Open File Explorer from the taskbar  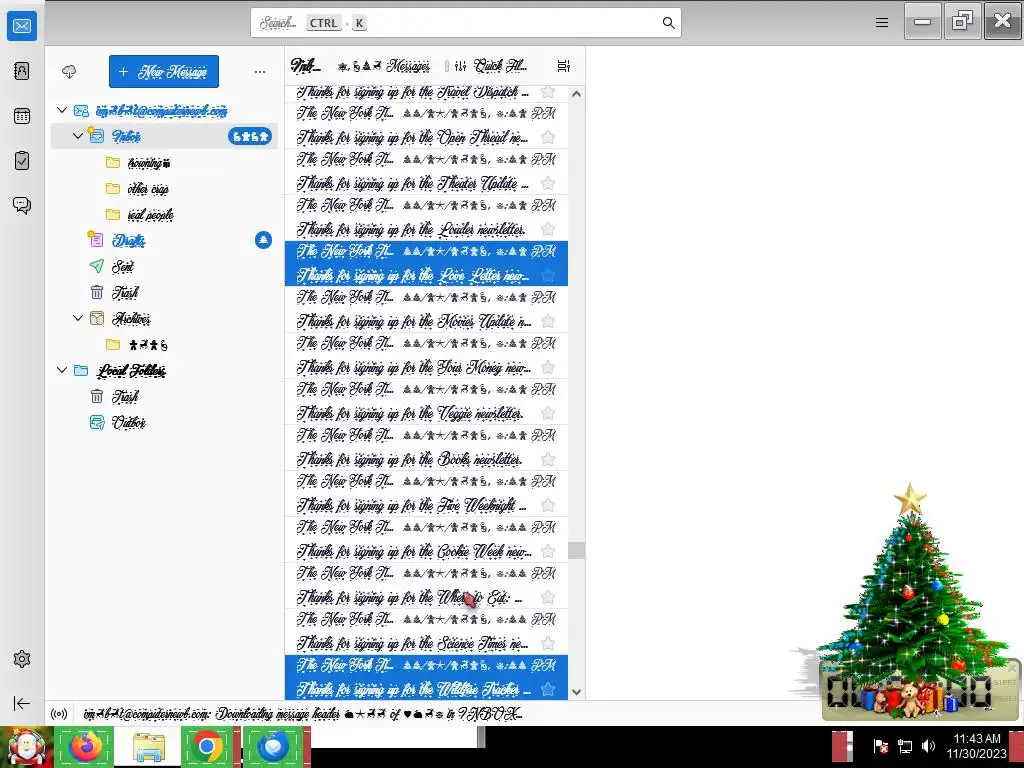pos(148,746)
